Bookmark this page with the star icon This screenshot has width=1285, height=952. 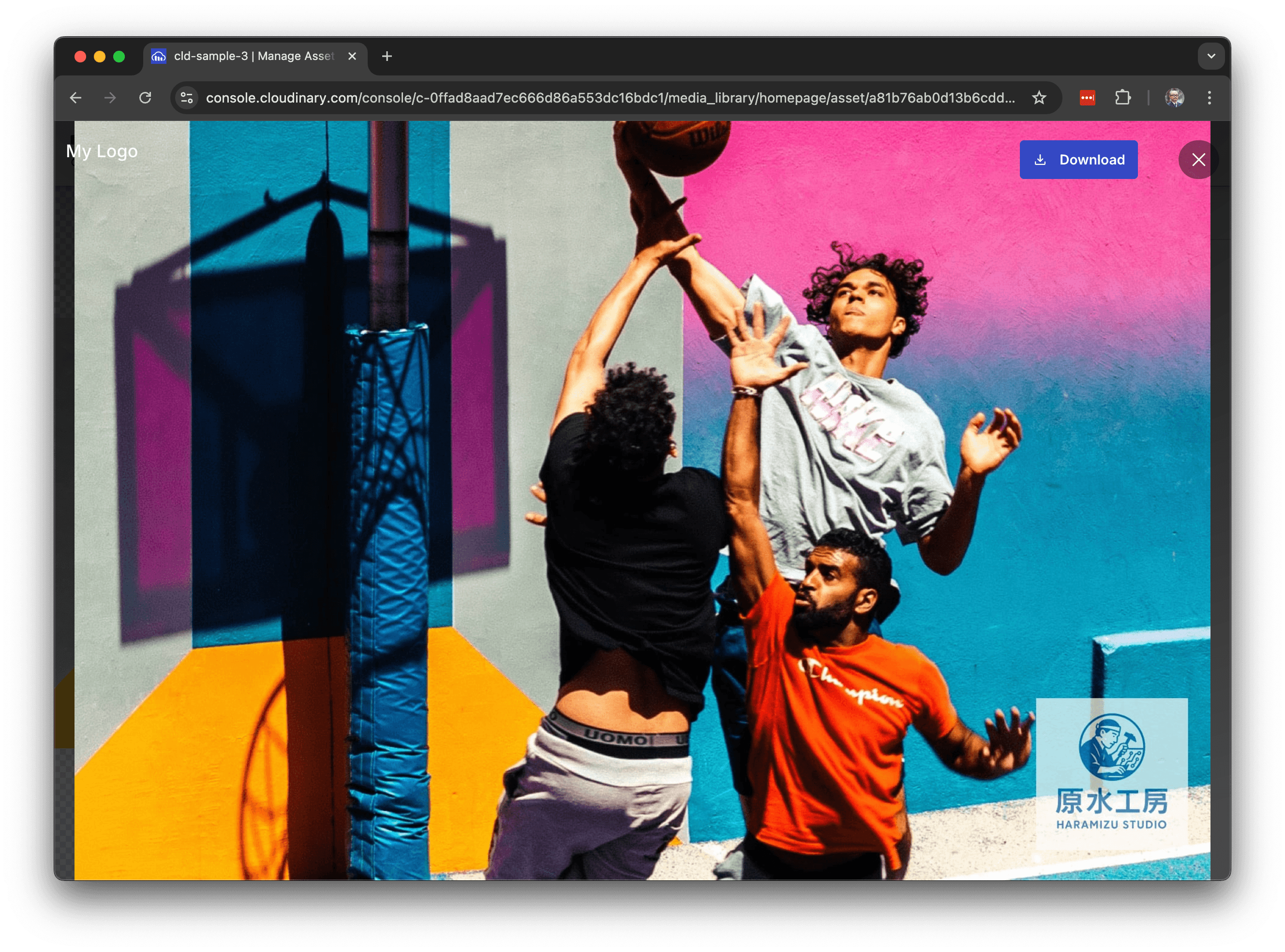pyautogui.click(x=1039, y=98)
